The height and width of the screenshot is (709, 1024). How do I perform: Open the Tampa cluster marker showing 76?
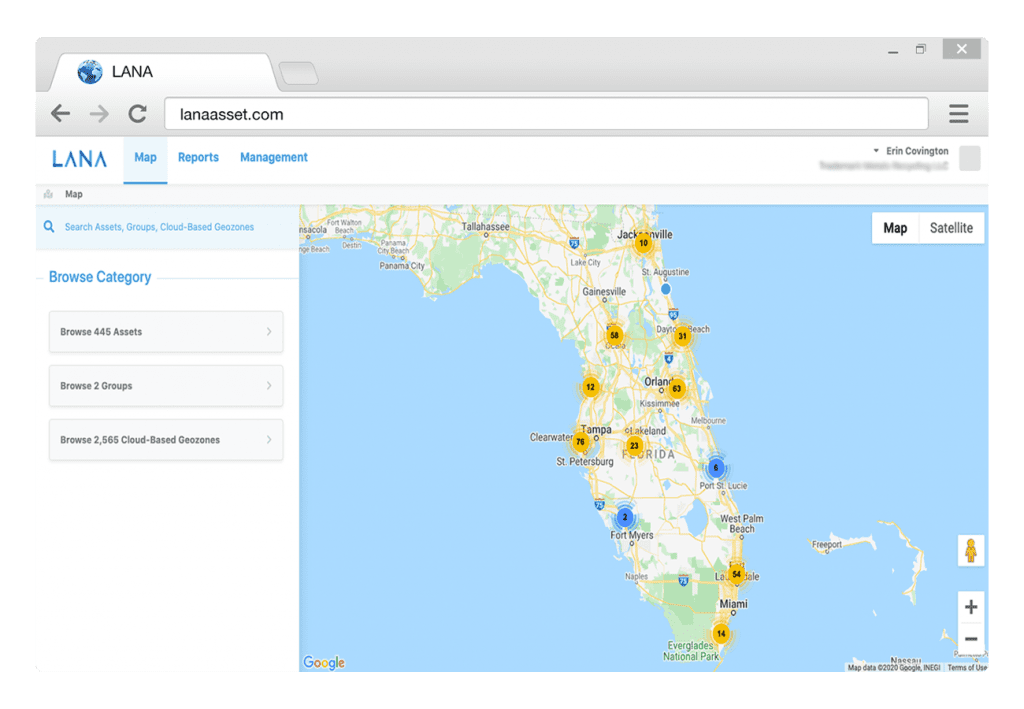[581, 439]
